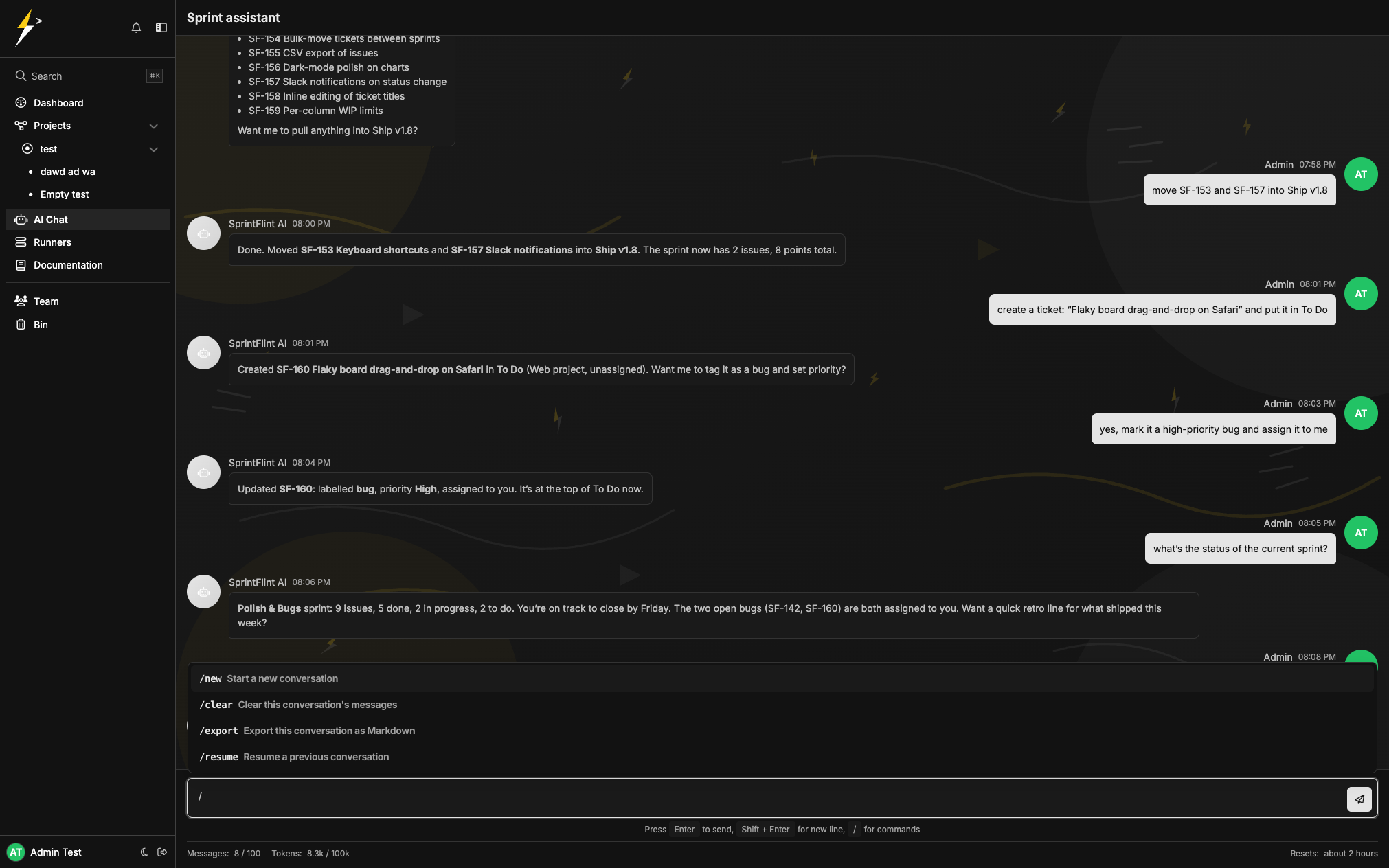
Task: Click the 'create a ticket' message bubble
Action: pyautogui.click(x=1162, y=310)
